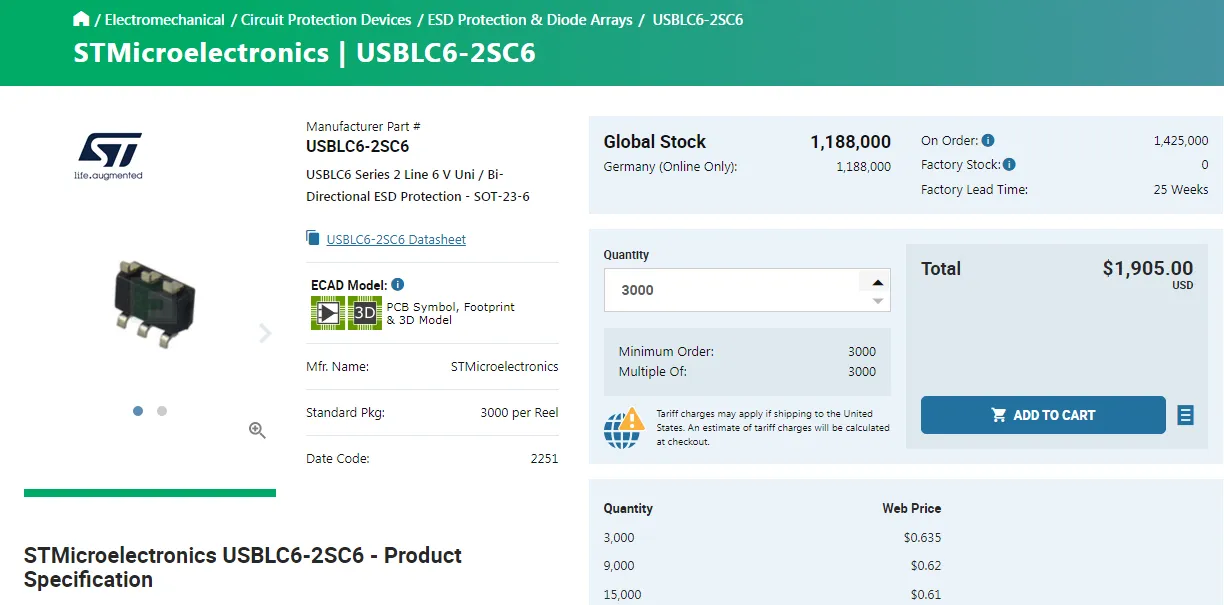
Task: Open the Circuit Protection Devices breadcrumb
Action: tap(326, 20)
